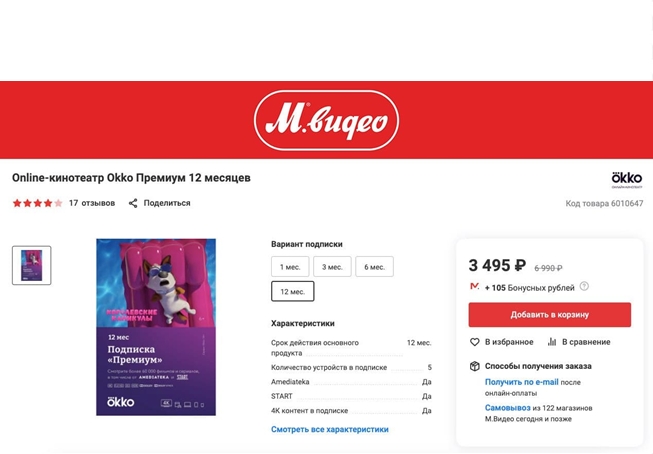This screenshot has width=653, height=454.
Task: Open the 17 отзывов reviews link
Action: (92, 203)
